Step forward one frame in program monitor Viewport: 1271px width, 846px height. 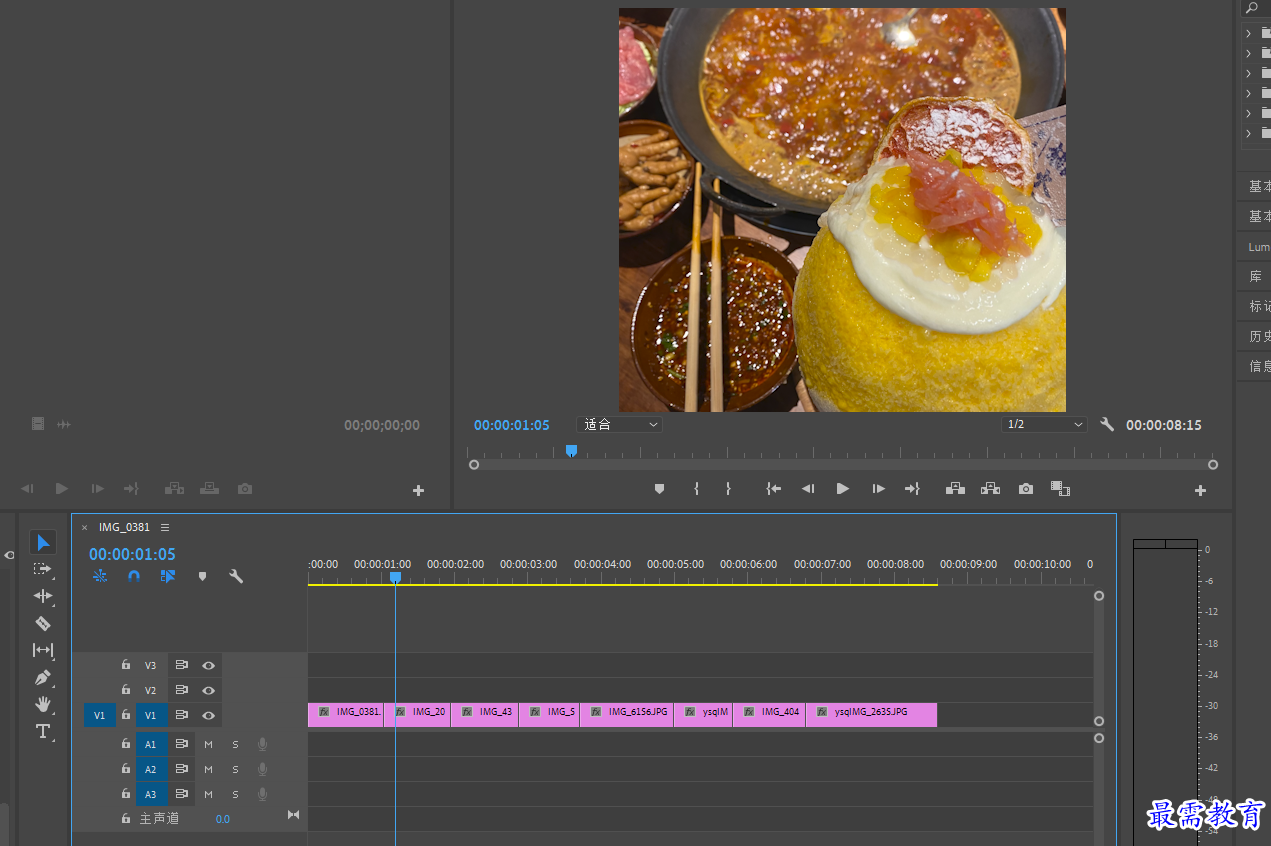click(x=878, y=489)
